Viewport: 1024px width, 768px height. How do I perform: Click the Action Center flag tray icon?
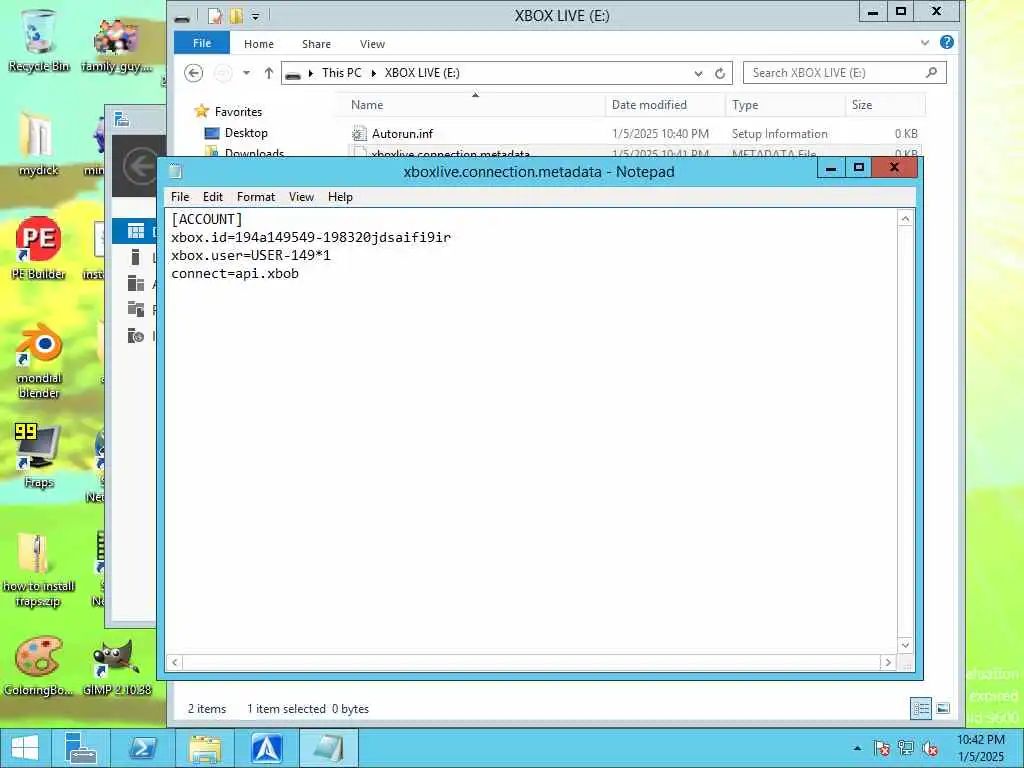pyautogui.click(x=882, y=748)
